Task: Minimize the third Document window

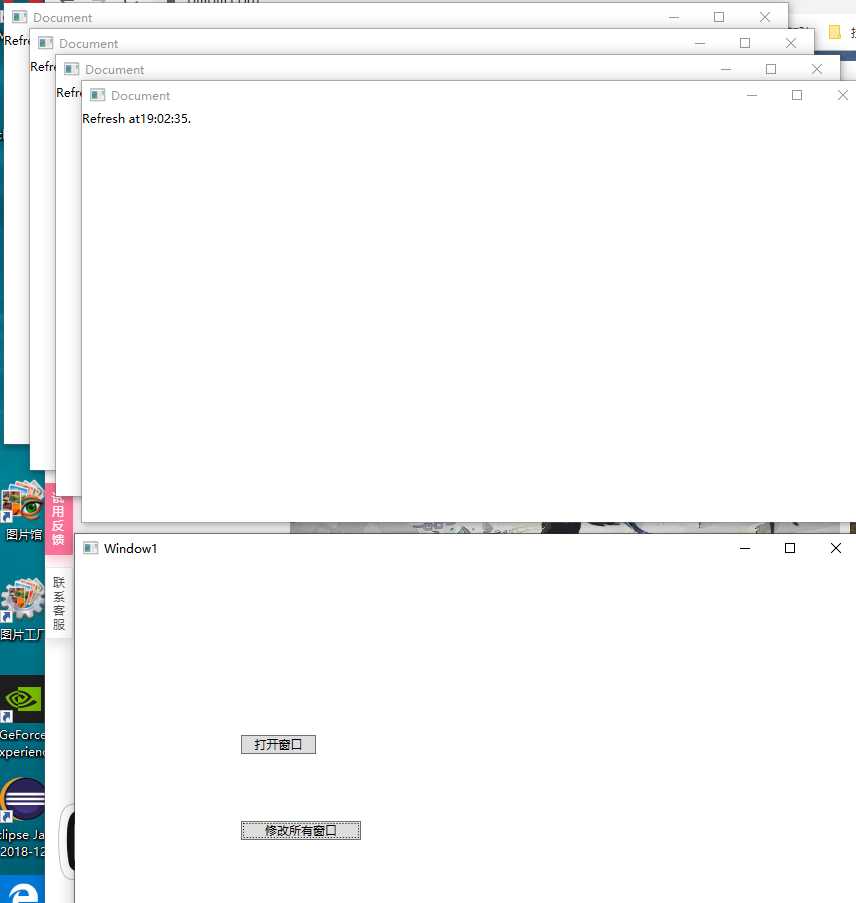Action: tap(700, 43)
